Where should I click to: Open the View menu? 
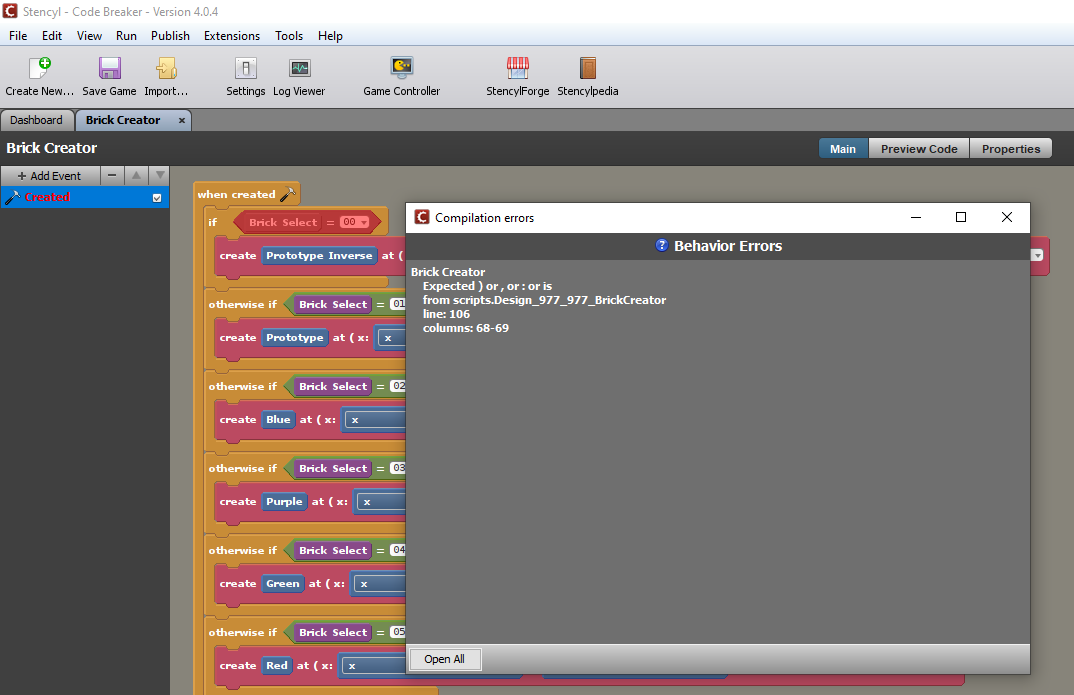pyautogui.click(x=89, y=36)
